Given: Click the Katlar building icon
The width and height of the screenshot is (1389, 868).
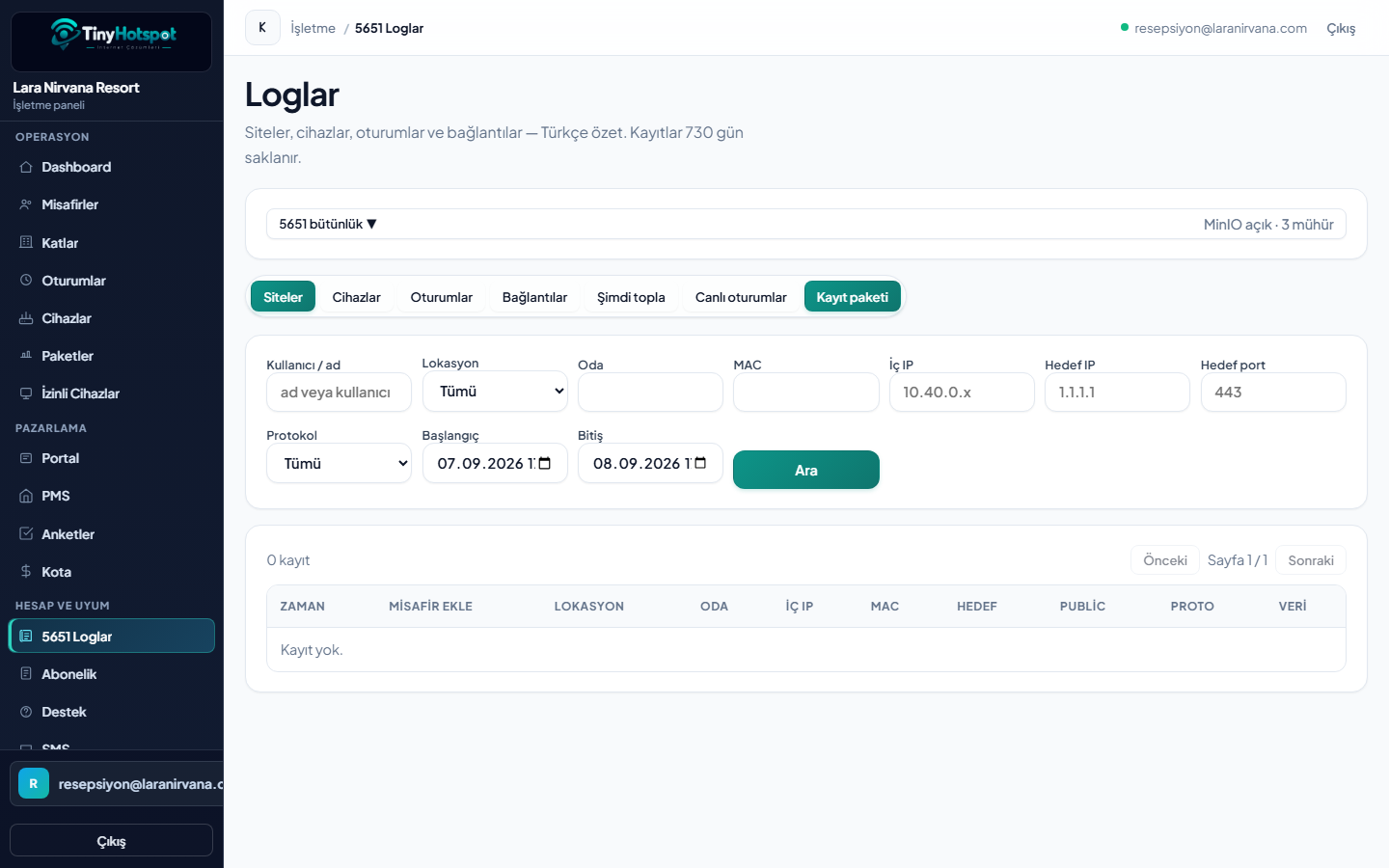Looking at the screenshot, I should click(26, 243).
